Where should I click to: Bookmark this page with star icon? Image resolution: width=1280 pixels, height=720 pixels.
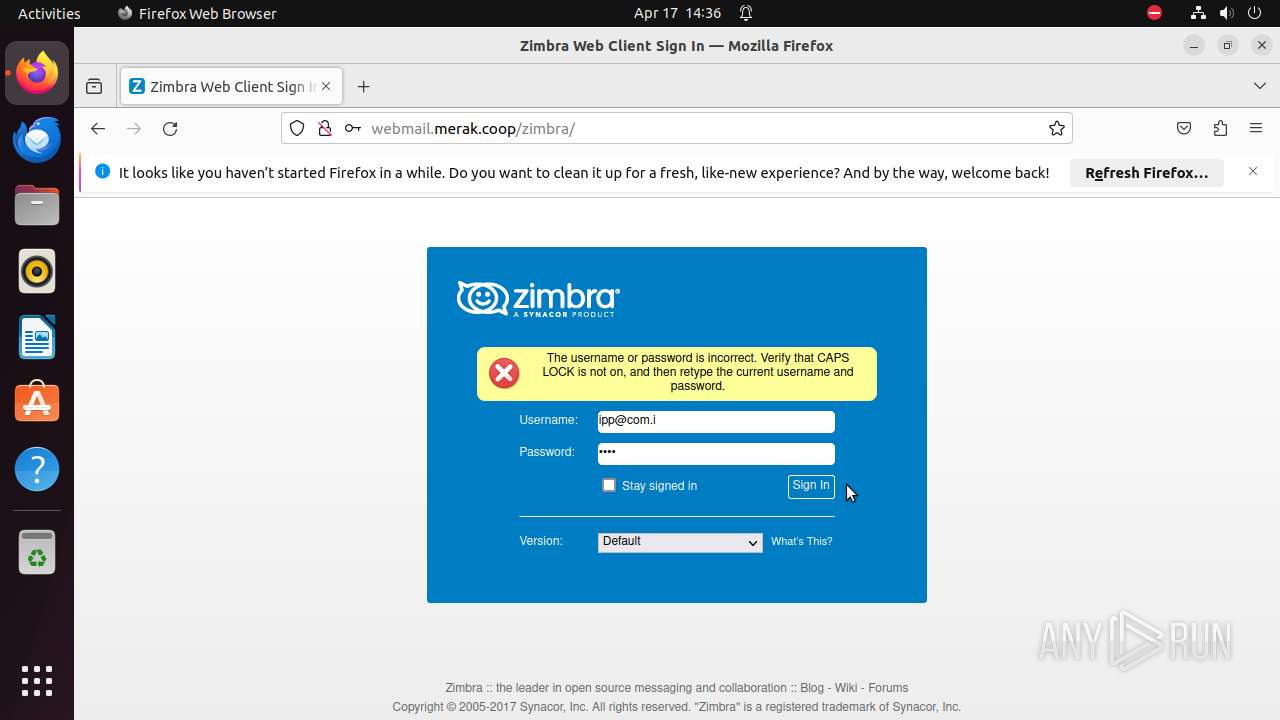(x=1057, y=129)
